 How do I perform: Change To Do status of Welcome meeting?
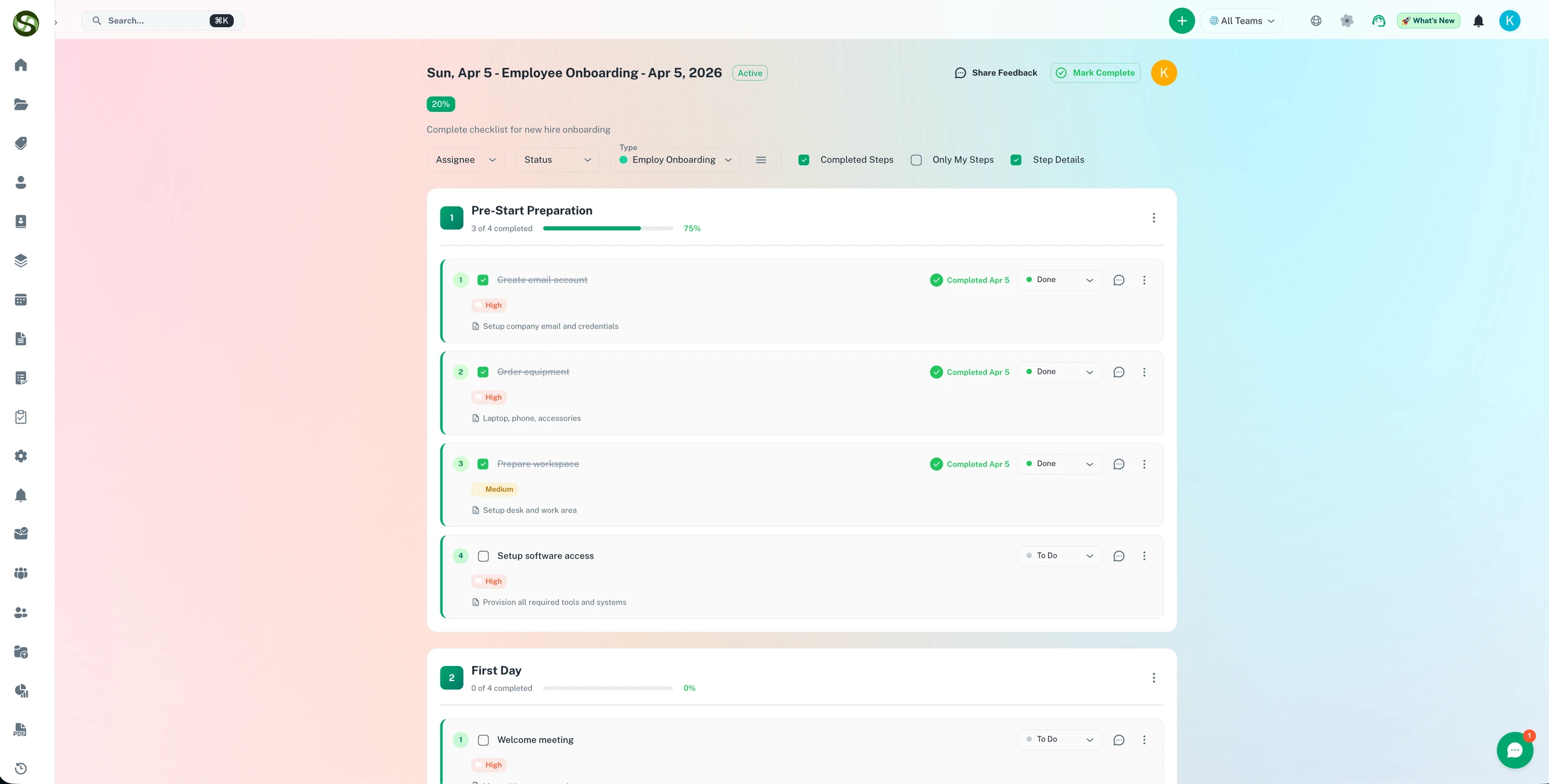1059,740
